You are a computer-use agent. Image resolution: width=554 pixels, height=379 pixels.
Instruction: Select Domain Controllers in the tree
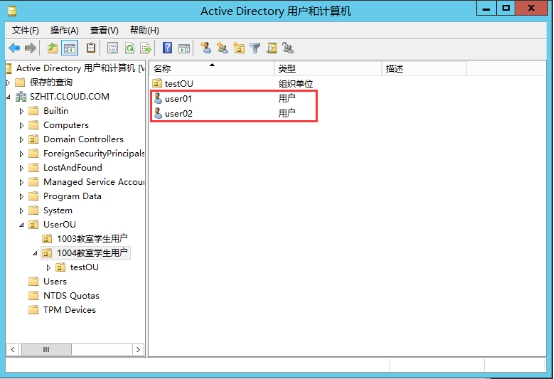(83, 139)
